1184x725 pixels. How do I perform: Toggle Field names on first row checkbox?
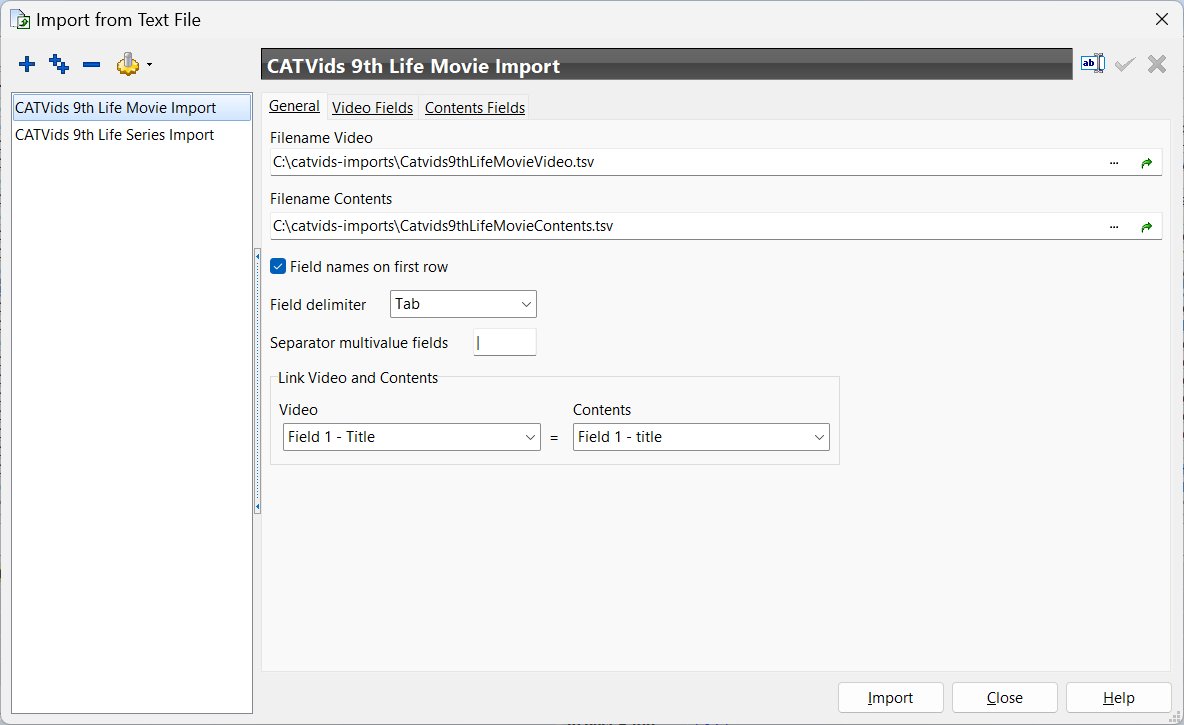click(278, 267)
